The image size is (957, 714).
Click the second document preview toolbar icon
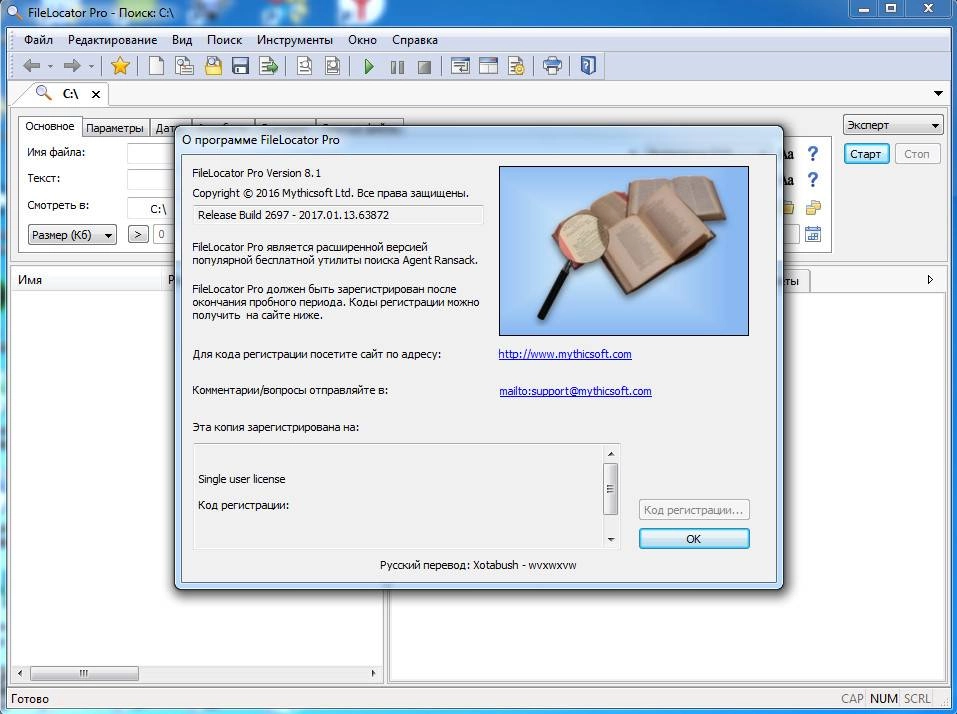coord(332,65)
